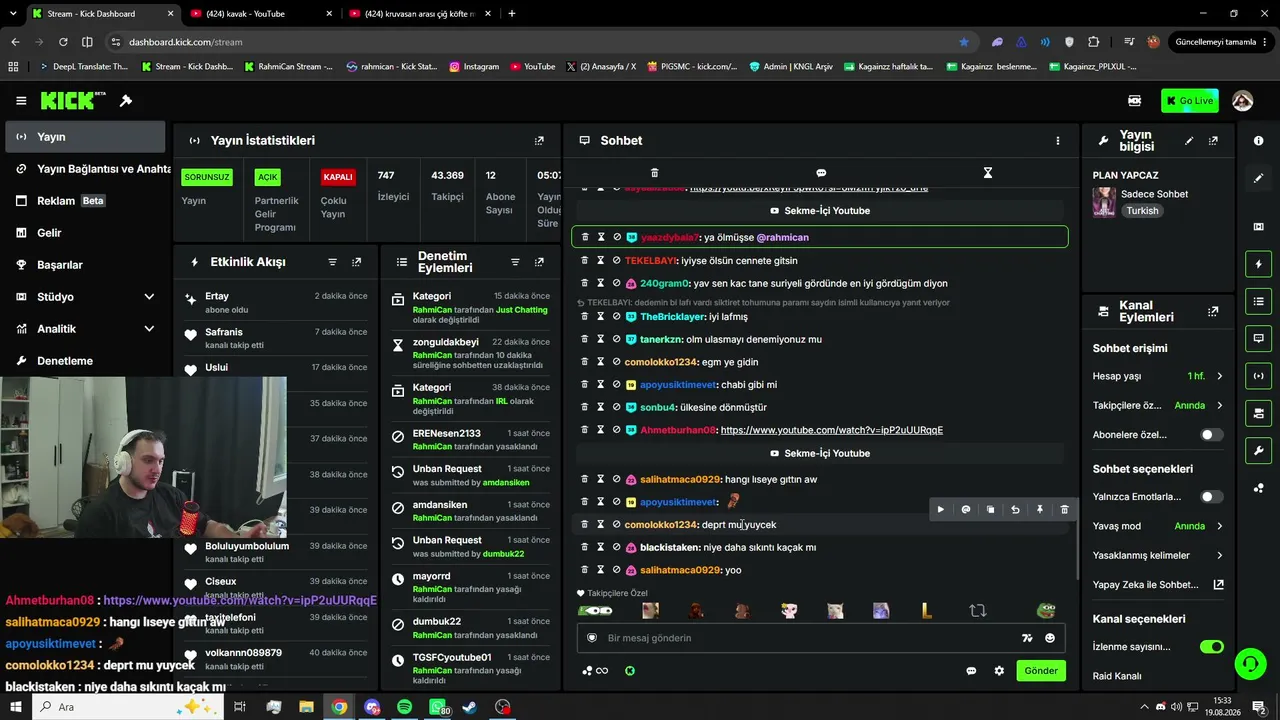Screen dimensions: 1280x720
Task: Click the browser address bar
Action: coord(540,42)
